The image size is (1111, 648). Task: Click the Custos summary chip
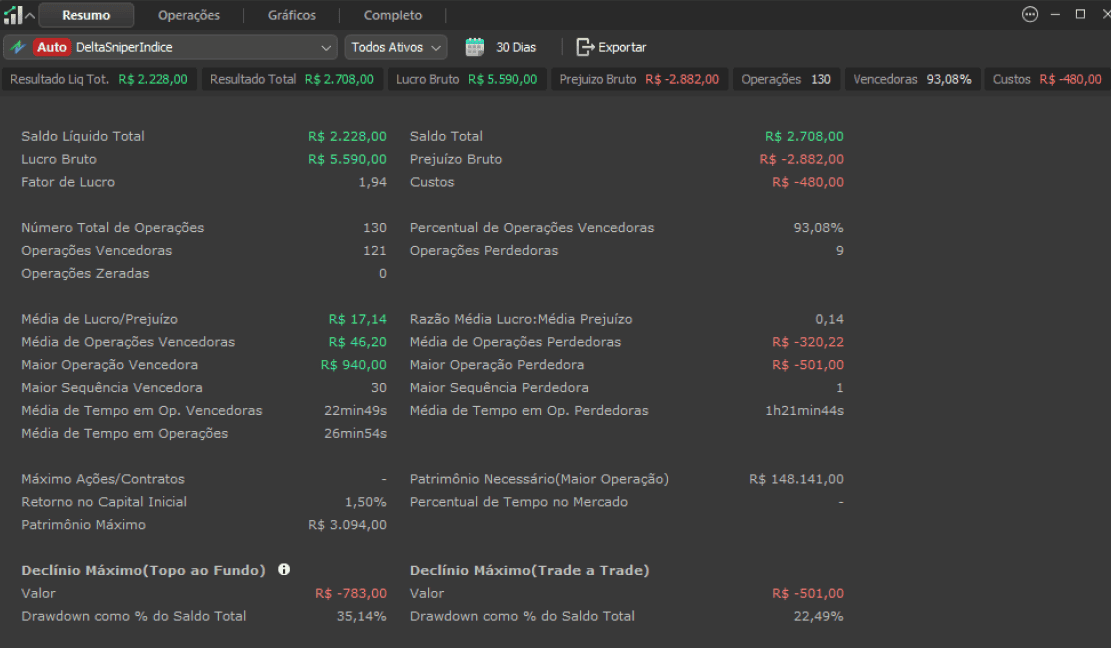[x=1046, y=79]
